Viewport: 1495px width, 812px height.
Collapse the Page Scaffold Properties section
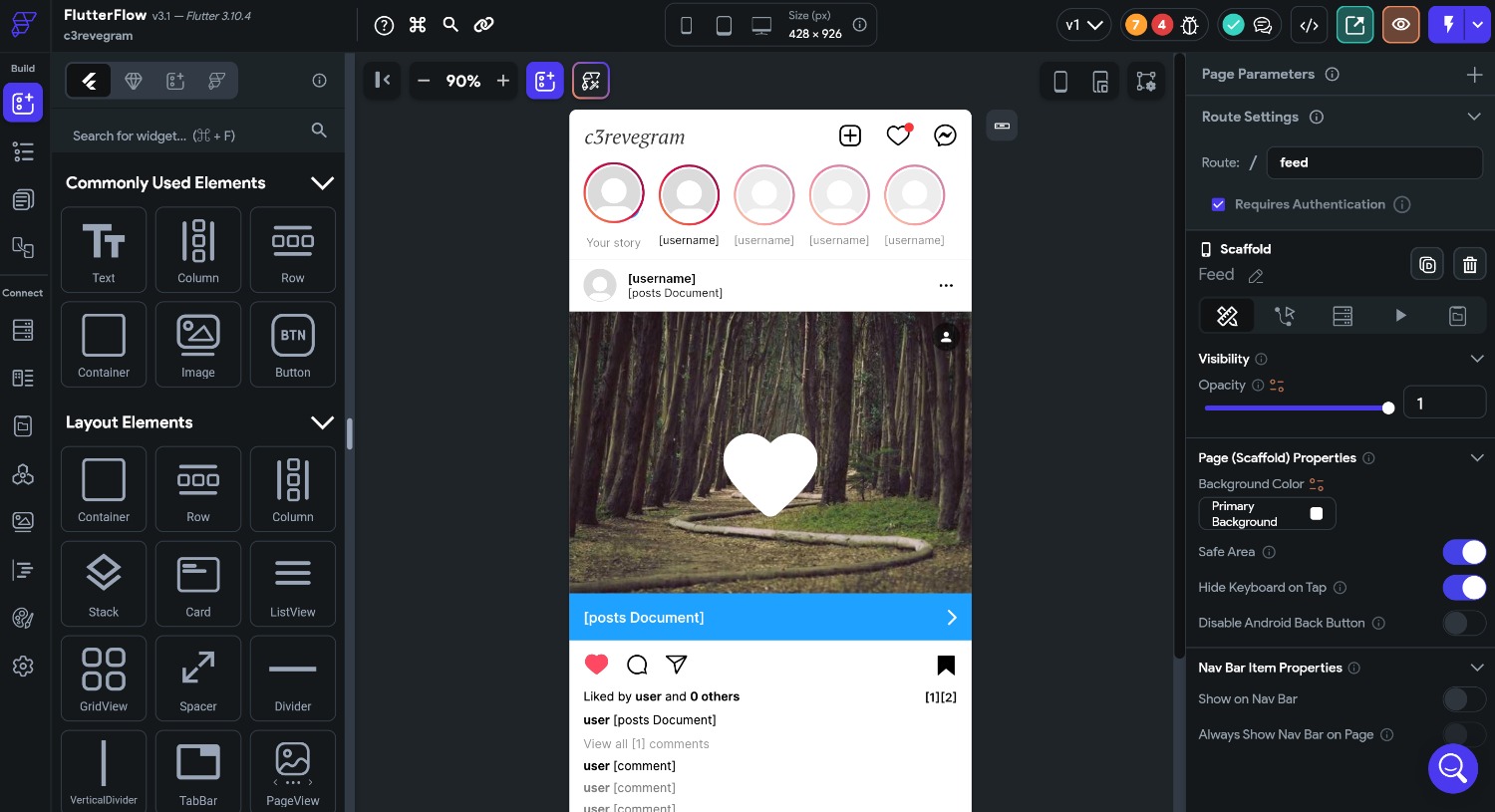click(1477, 457)
